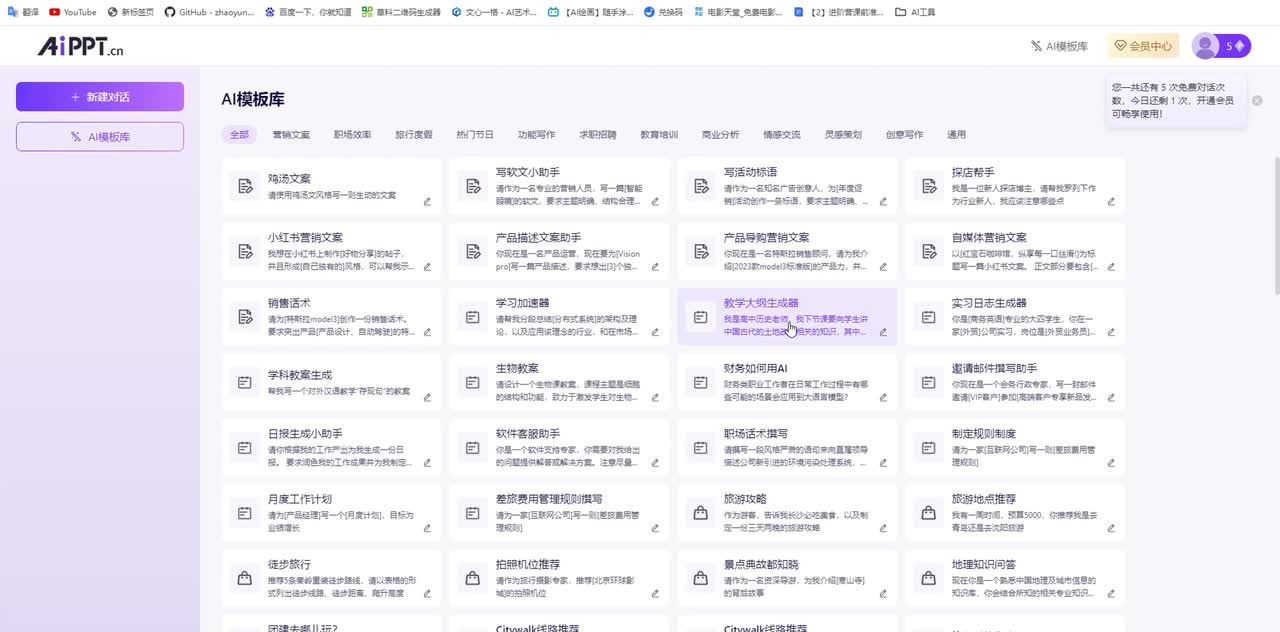
Task: Click the 旅游攻略 bag icon
Action: (x=701, y=513)
